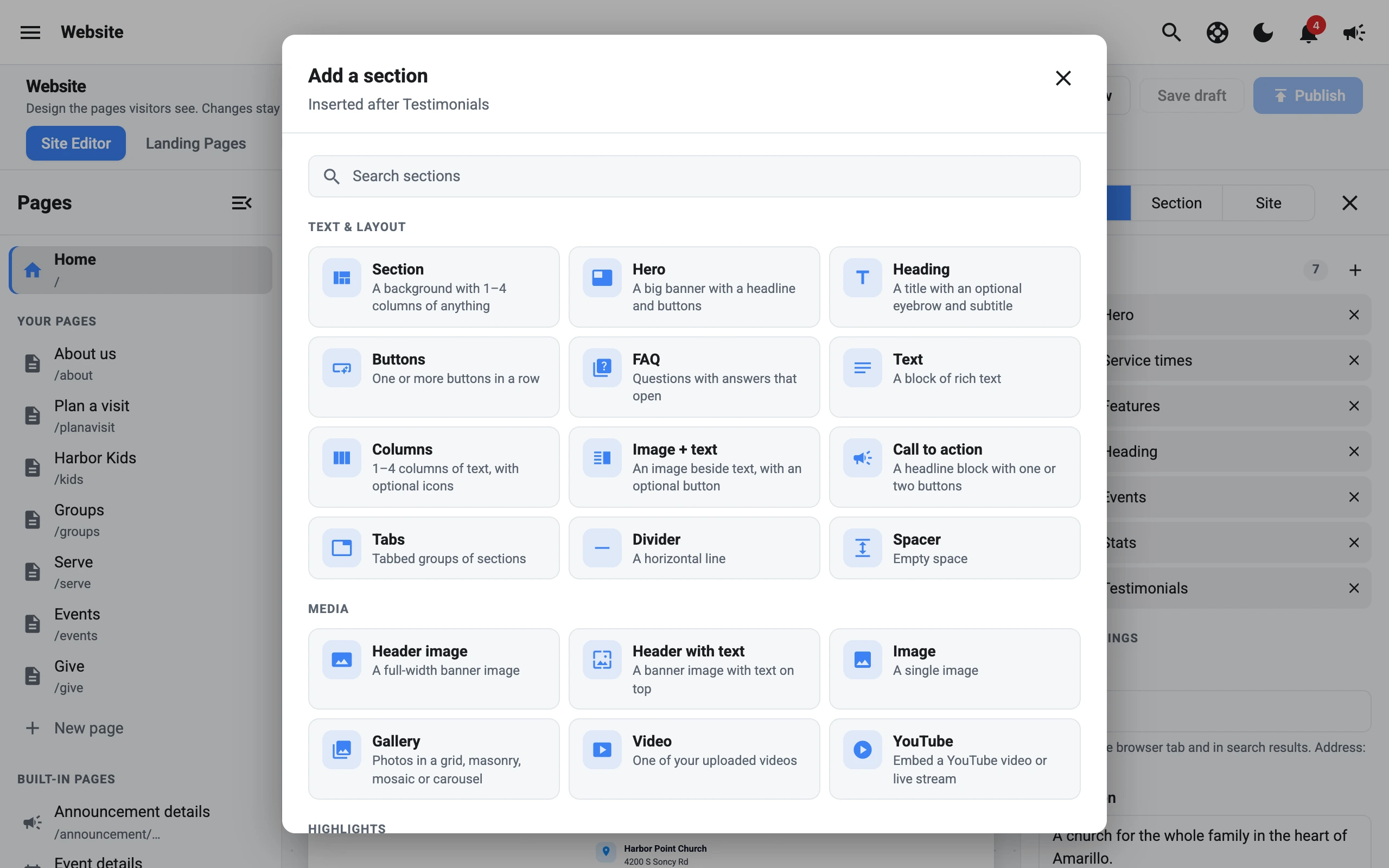This screenshot has width=1389, height=868.
Task: Create a New page
Action: [75, 728]
